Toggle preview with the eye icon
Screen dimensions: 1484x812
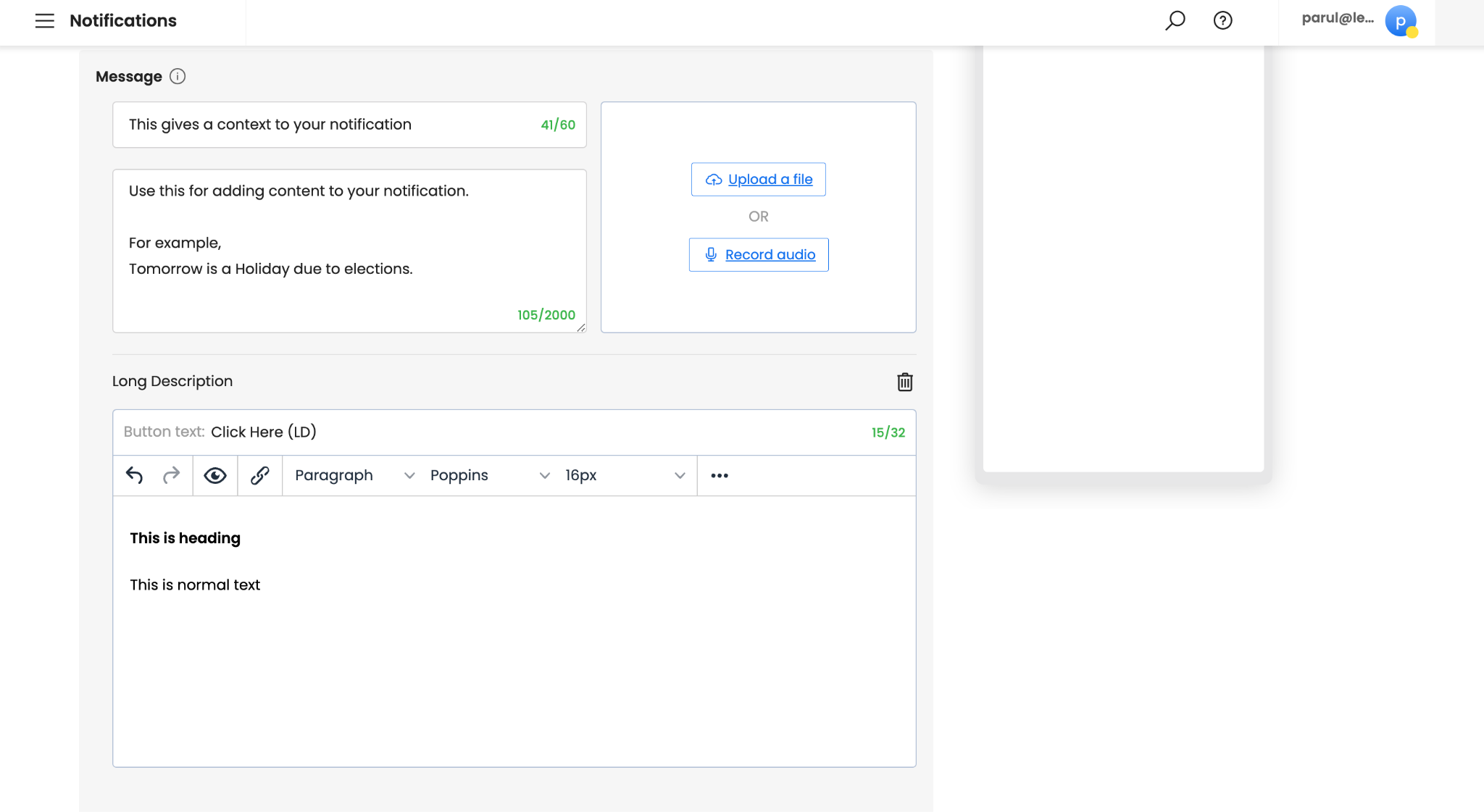pyautogui.click(x=215, y=475)
